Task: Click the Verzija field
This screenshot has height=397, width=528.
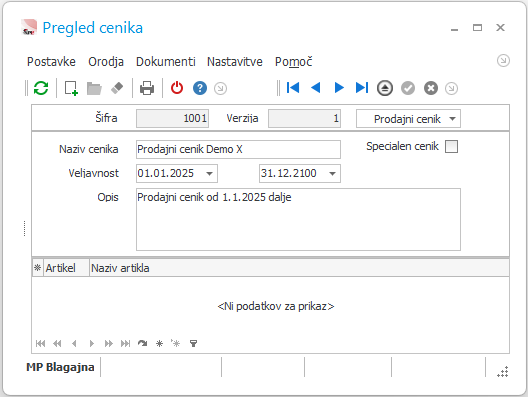Action: click(x=304, y=119)
